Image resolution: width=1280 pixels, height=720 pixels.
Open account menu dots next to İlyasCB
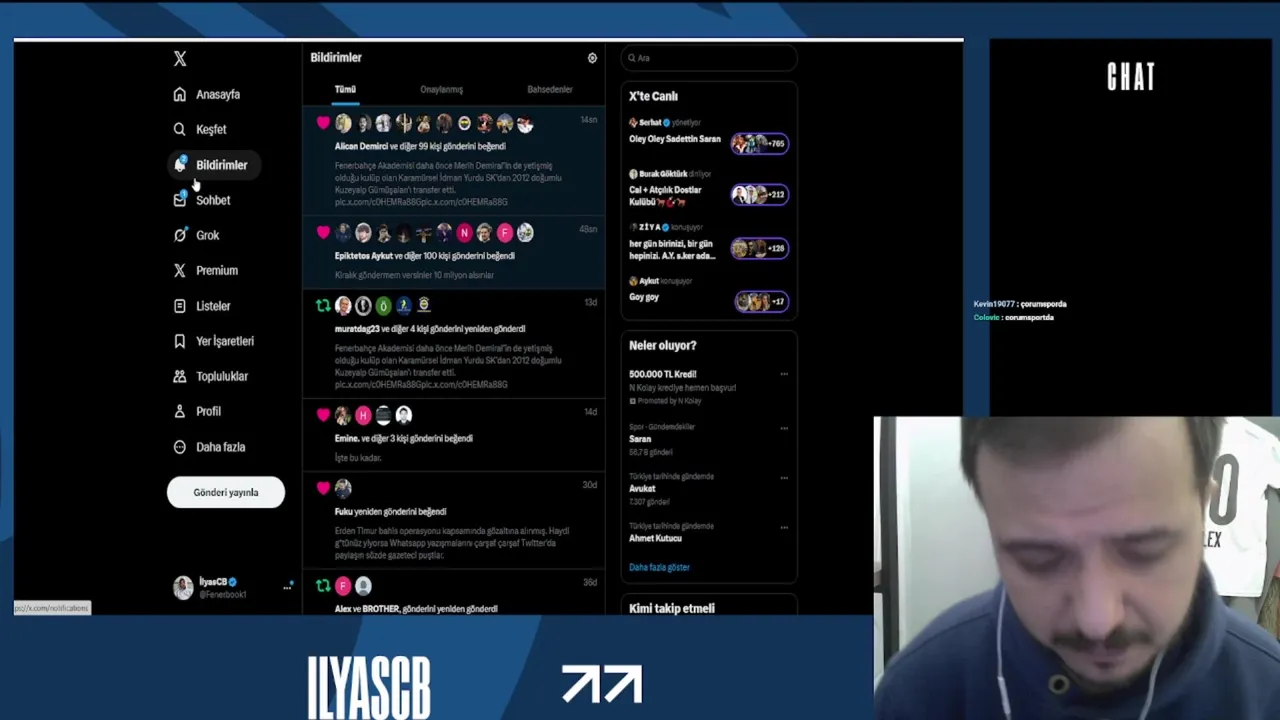pyautogui.click(x=287, y=587)
